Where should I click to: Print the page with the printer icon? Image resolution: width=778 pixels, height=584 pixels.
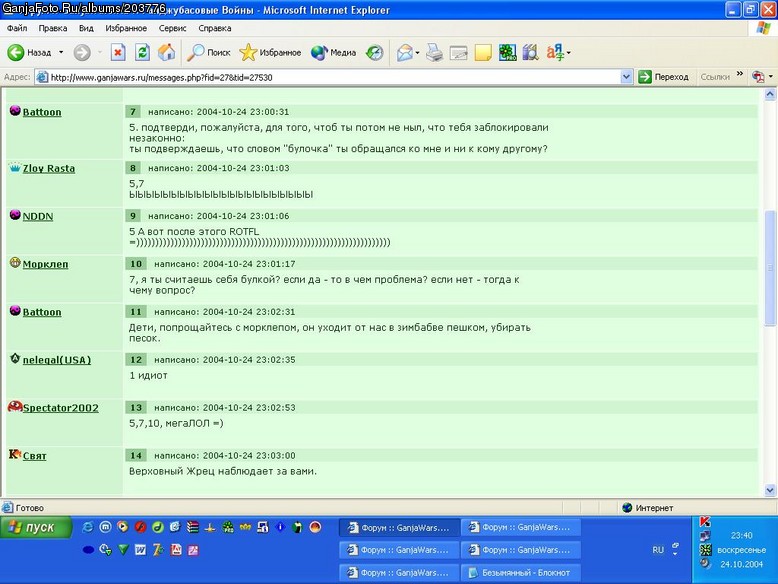(x=434, y=52)
